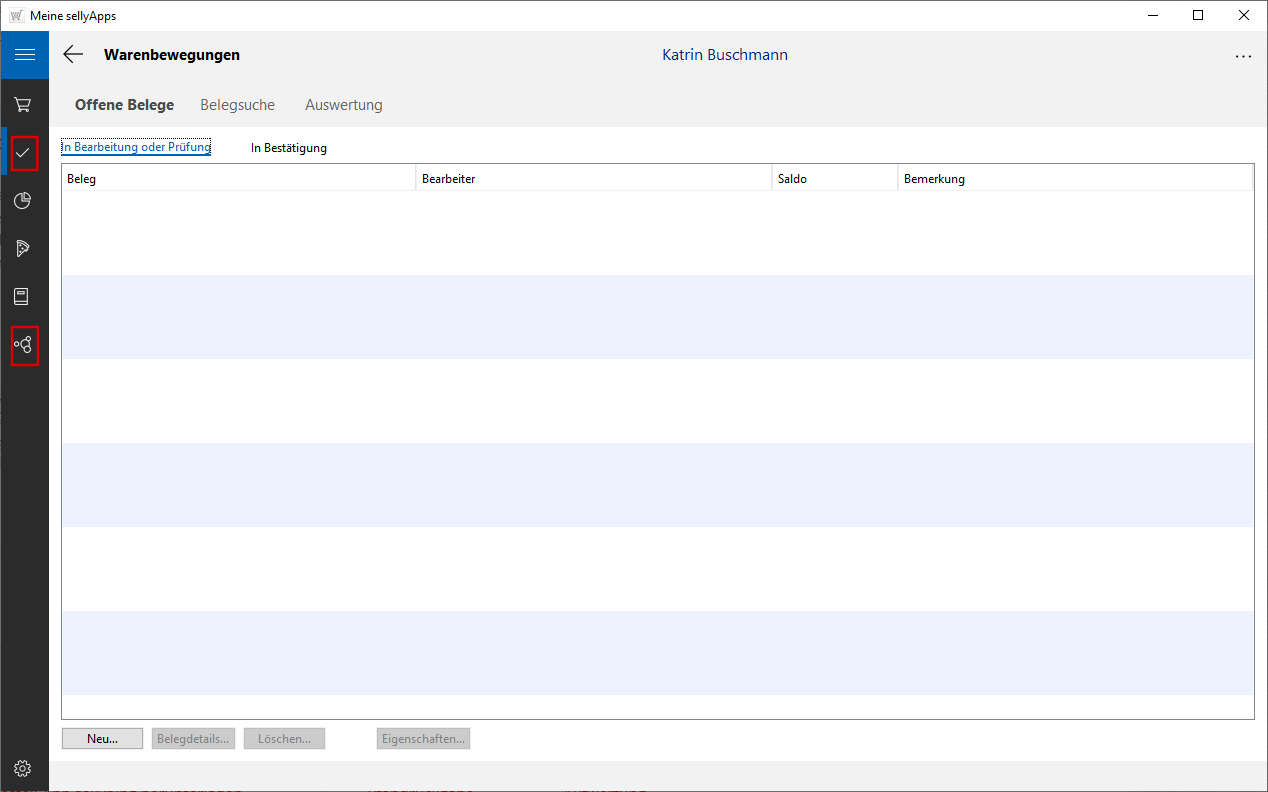Select the checkmark icon in sidebar
Viewport: 1268px width, 792px height.
tap(24, 153)
